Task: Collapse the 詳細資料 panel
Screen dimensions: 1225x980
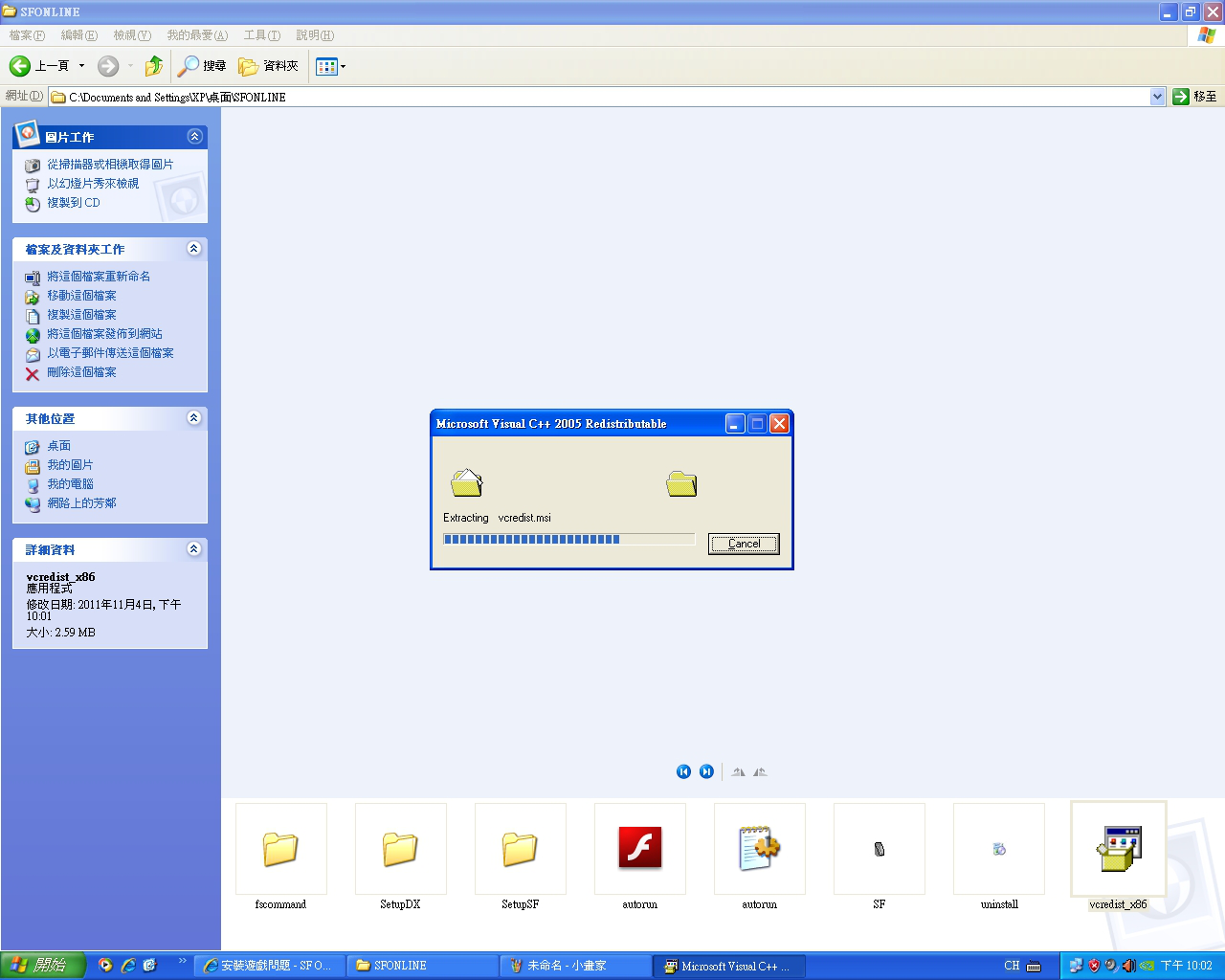Action: [x=194, y=549]
